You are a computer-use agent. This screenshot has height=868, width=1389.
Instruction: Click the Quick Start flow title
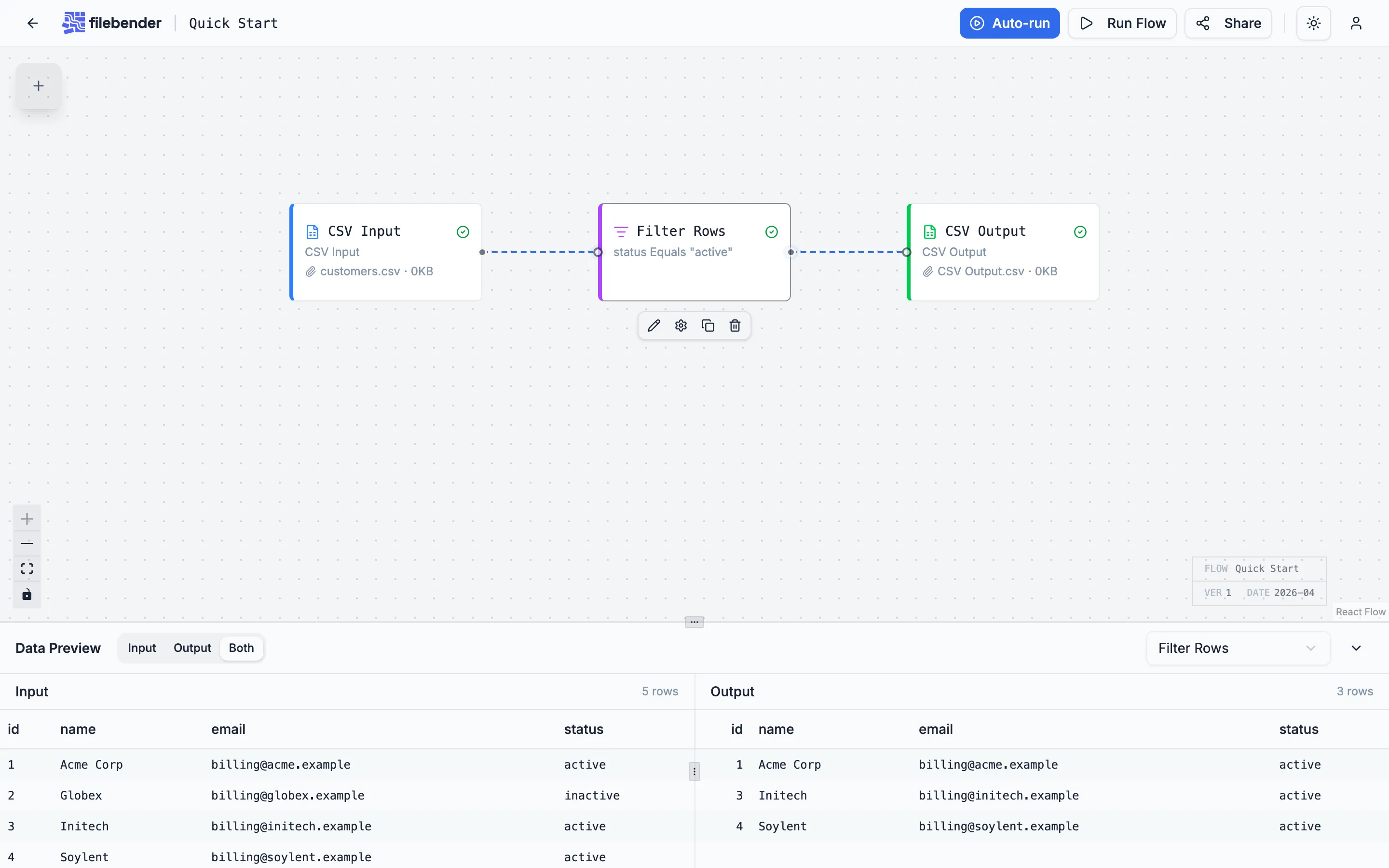click(233, 23)
